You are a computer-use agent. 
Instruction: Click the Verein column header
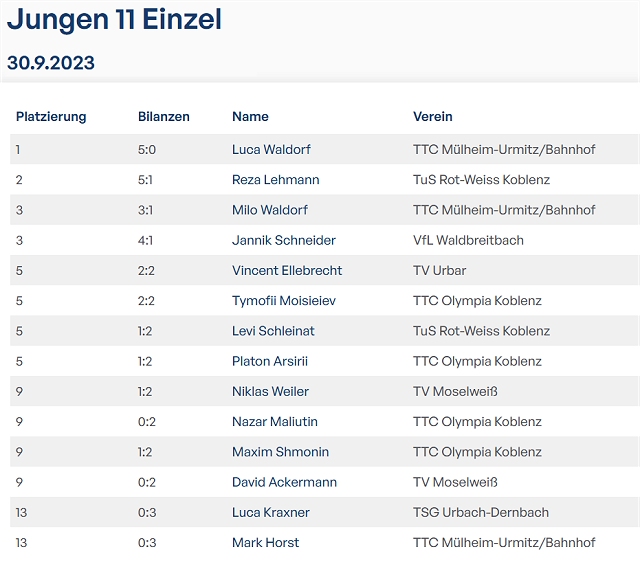pyautogui.click(x=432, y=117)
